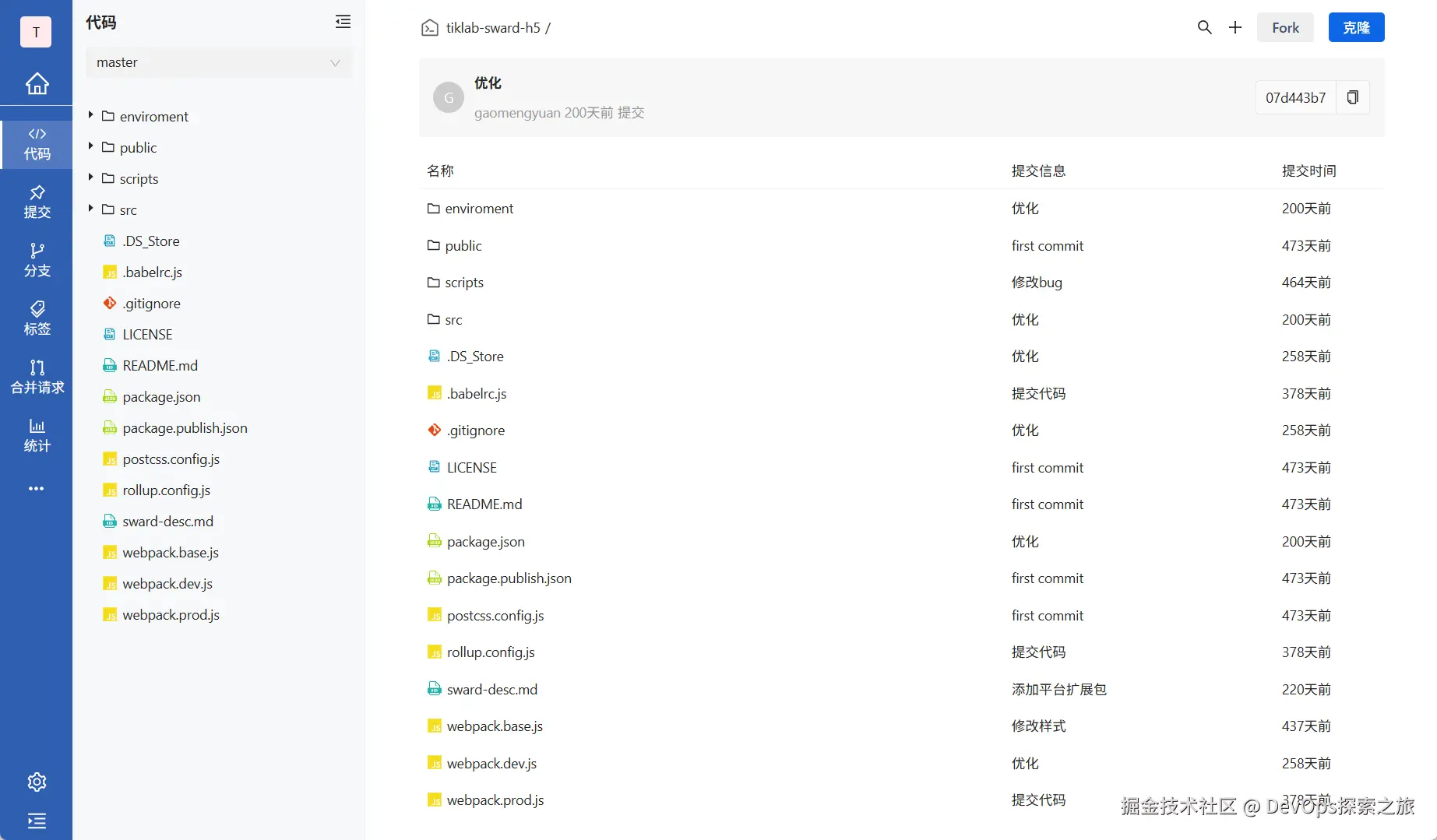Click 修改bug commit message on scripts row
This screenshot has height=840, width=1437.
coord(1037,283)
